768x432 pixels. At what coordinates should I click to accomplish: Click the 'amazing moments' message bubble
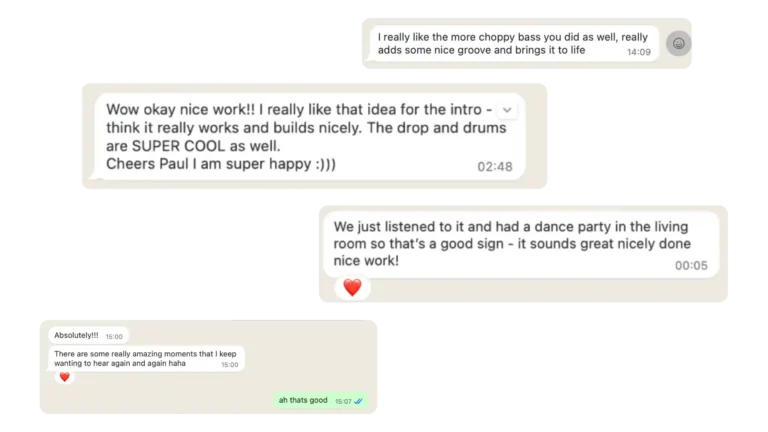click(135, 359)
